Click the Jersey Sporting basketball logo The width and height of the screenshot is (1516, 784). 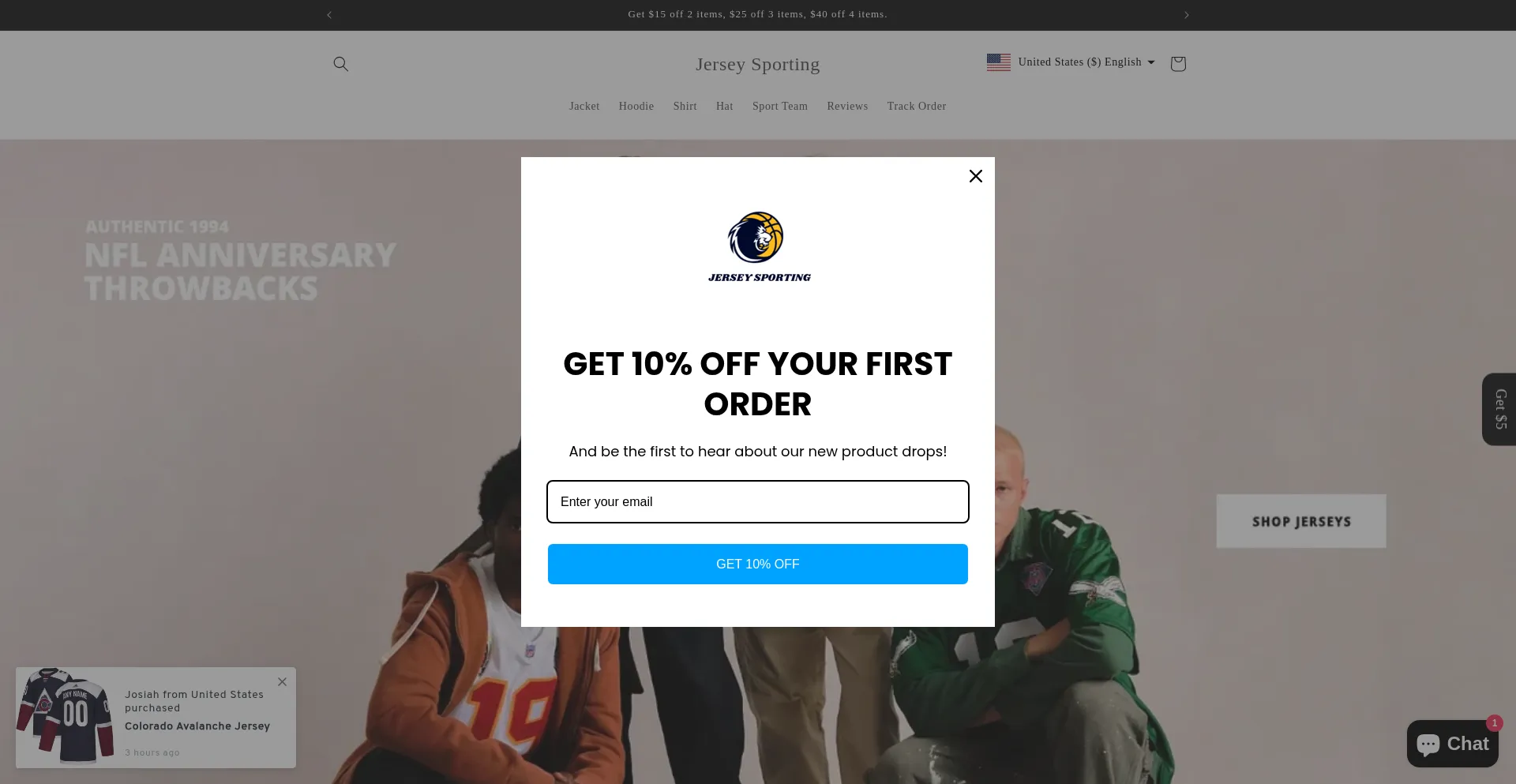tap(758, 246)
